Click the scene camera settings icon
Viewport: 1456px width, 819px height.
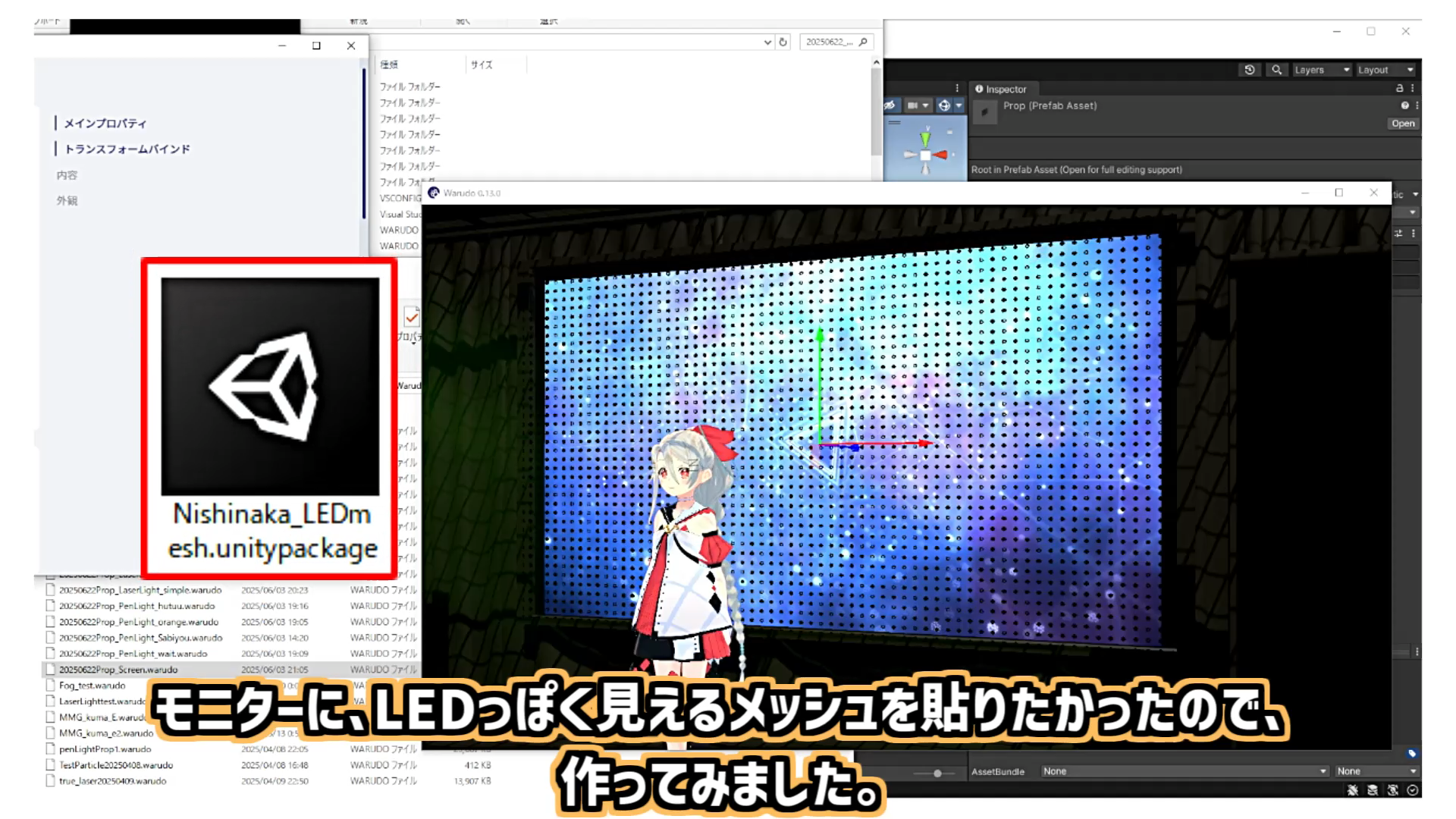click(918, 105)
